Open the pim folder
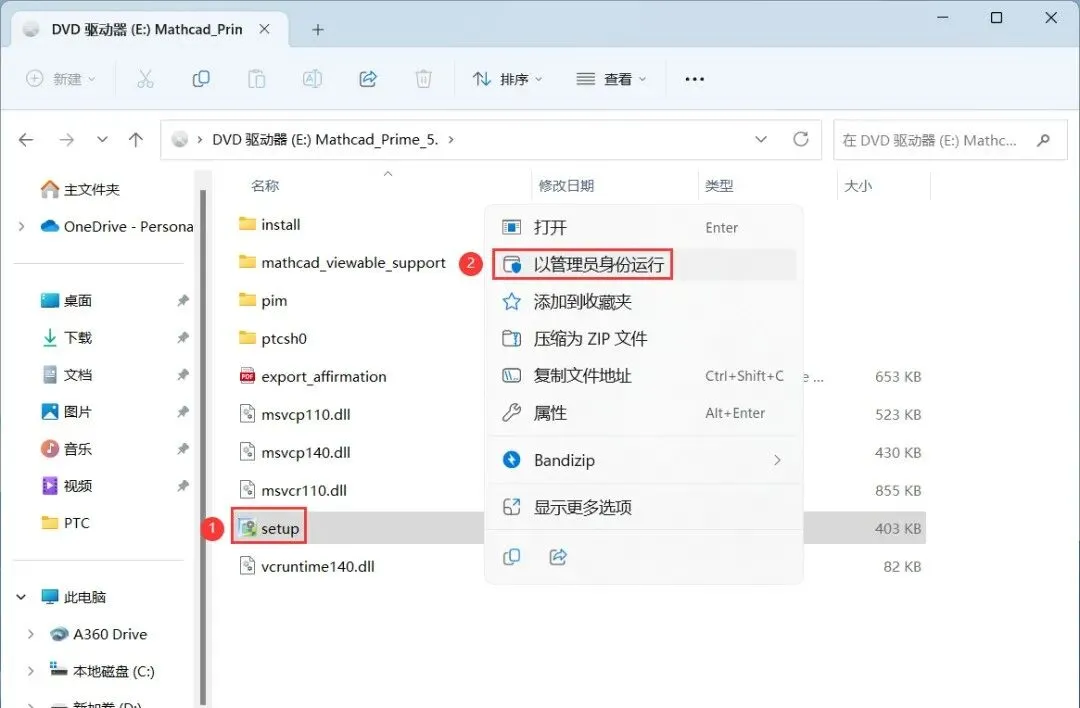Screen dimensions: 1080x708 tap(262, 300)
